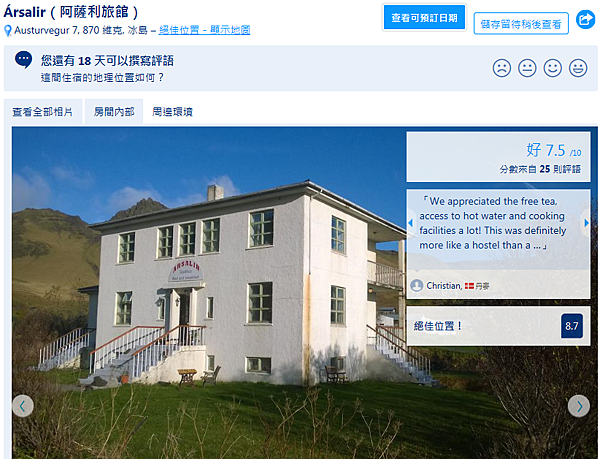Switch to the 周邊環境 tab
This screenshot has height=459, width=600.
172,112
